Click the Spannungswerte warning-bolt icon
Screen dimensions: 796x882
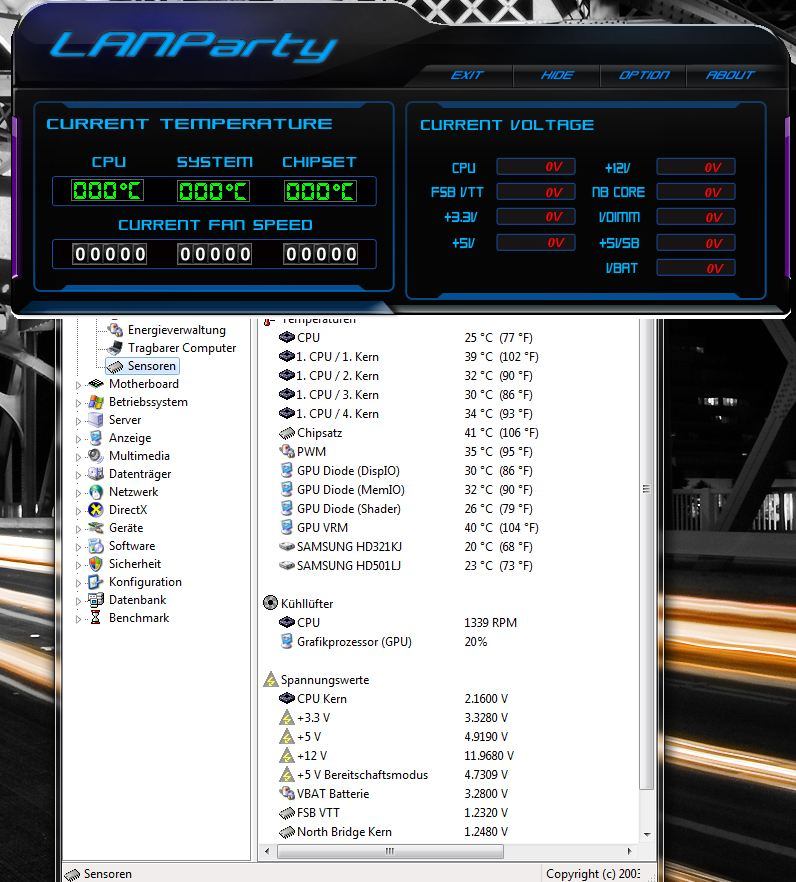[x=271, y=680]
